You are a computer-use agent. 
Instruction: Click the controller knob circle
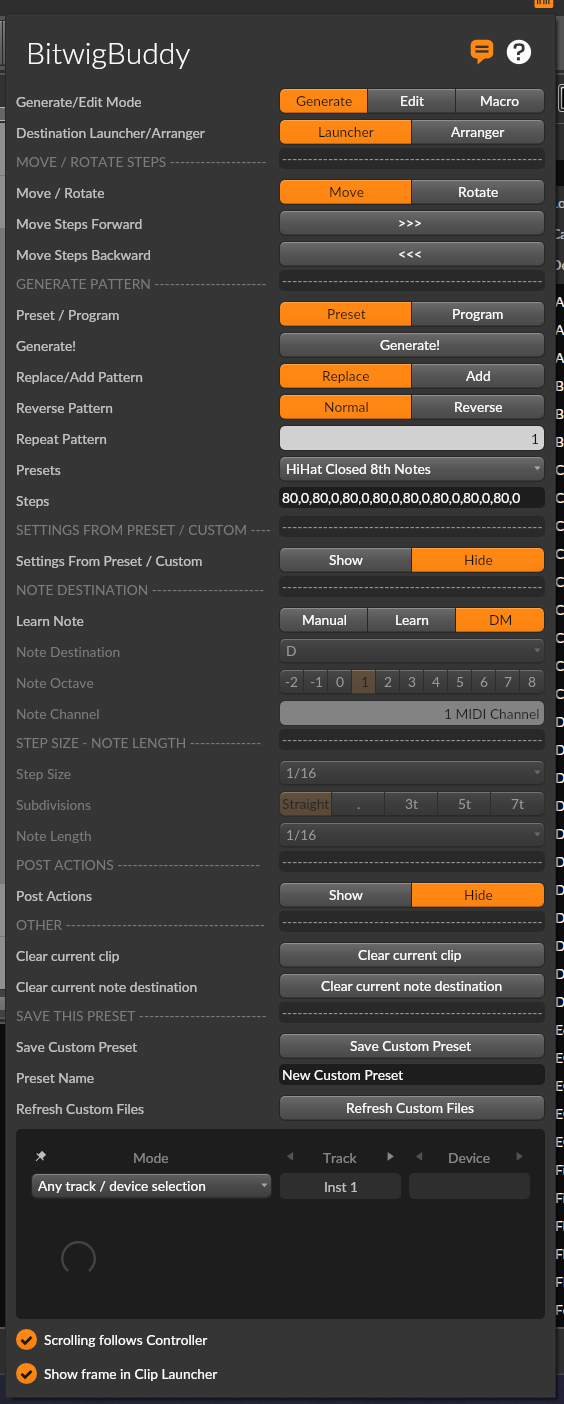(79, 1258)
